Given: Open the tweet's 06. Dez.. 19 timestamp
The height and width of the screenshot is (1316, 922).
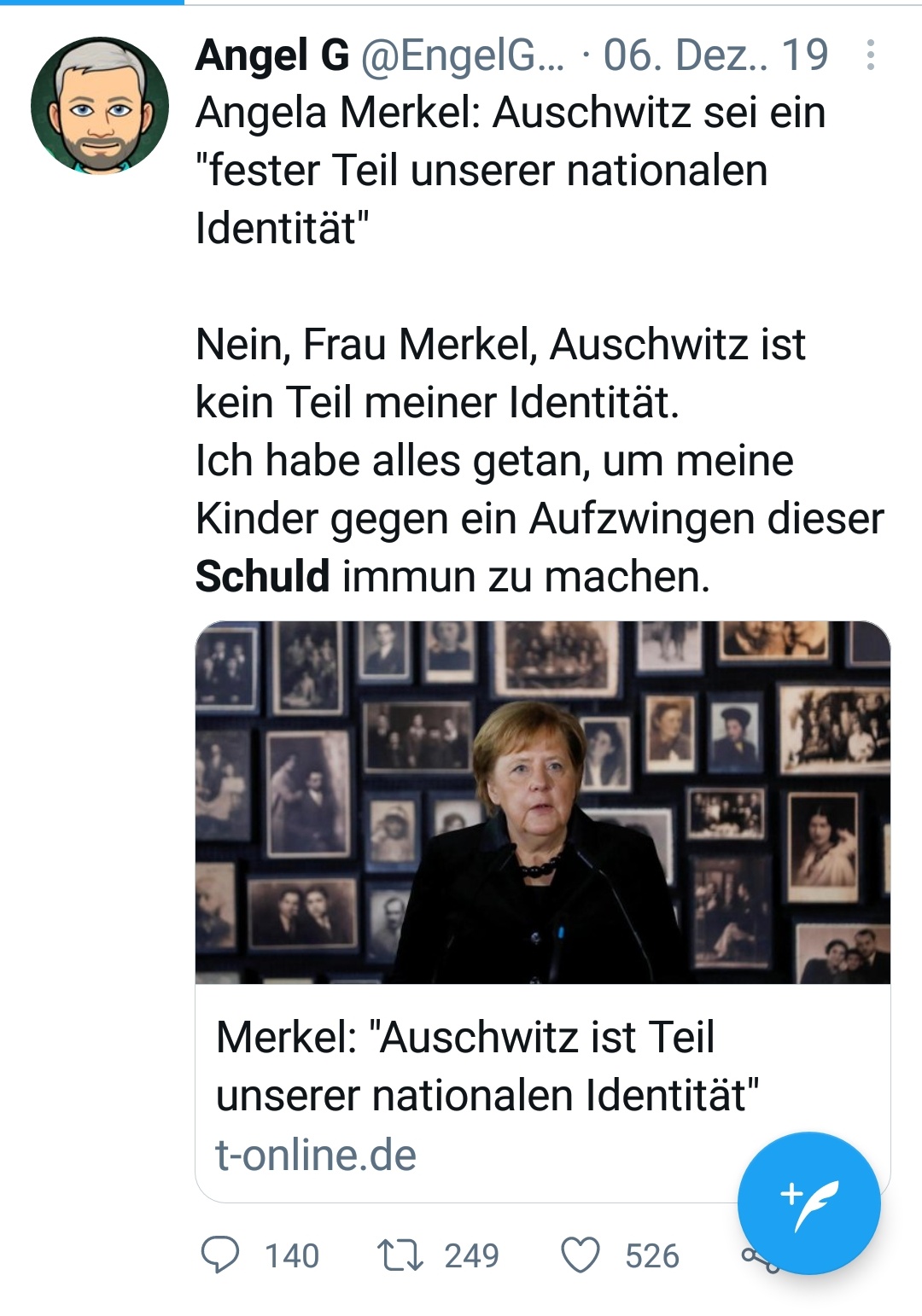Looking at the screenshot, I should (x=715, y=55).
